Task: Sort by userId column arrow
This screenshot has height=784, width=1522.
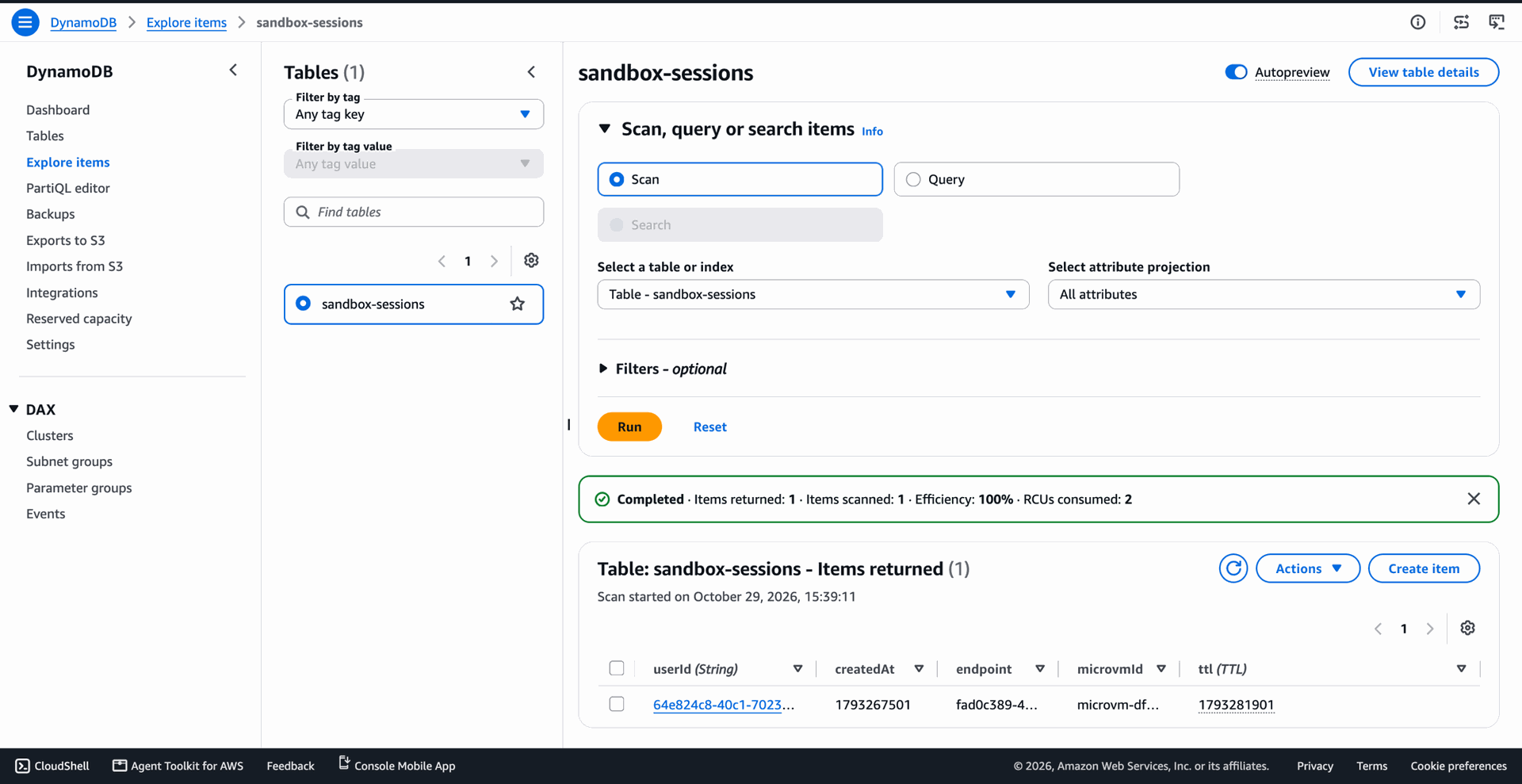Action: coord(797,669)
